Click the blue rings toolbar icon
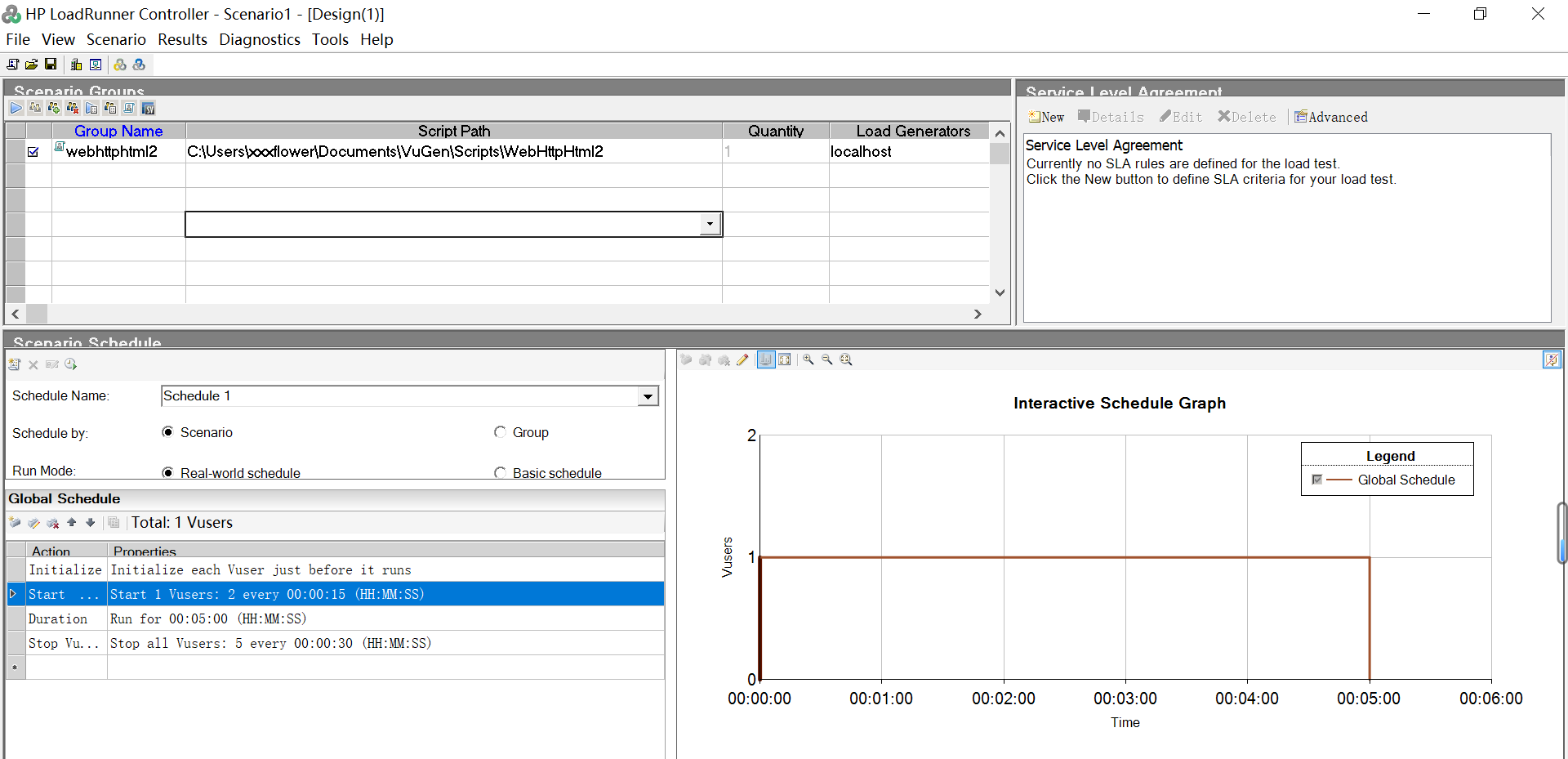1568x759 pixels. (x=140, y=65)
